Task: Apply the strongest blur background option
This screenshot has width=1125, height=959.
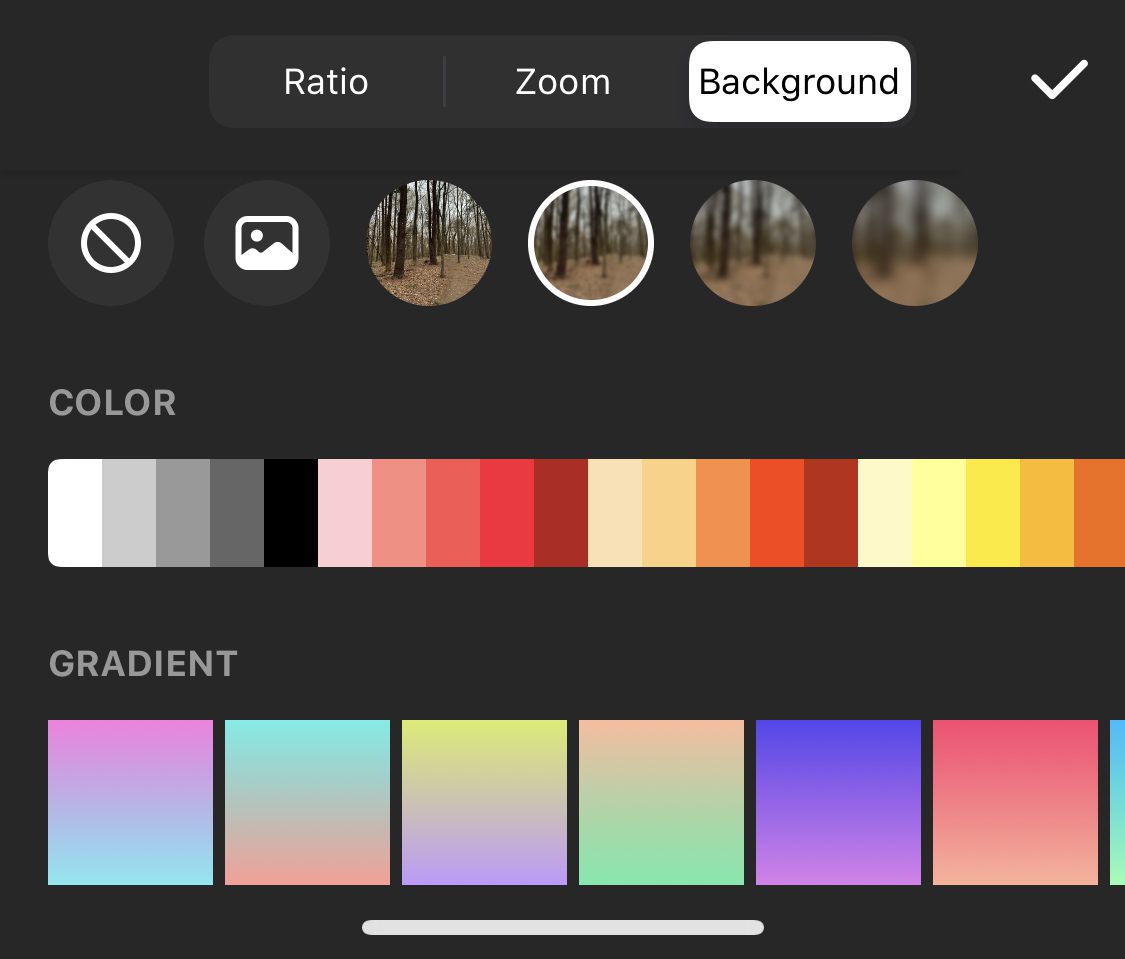Action: (x=915, y=243)
